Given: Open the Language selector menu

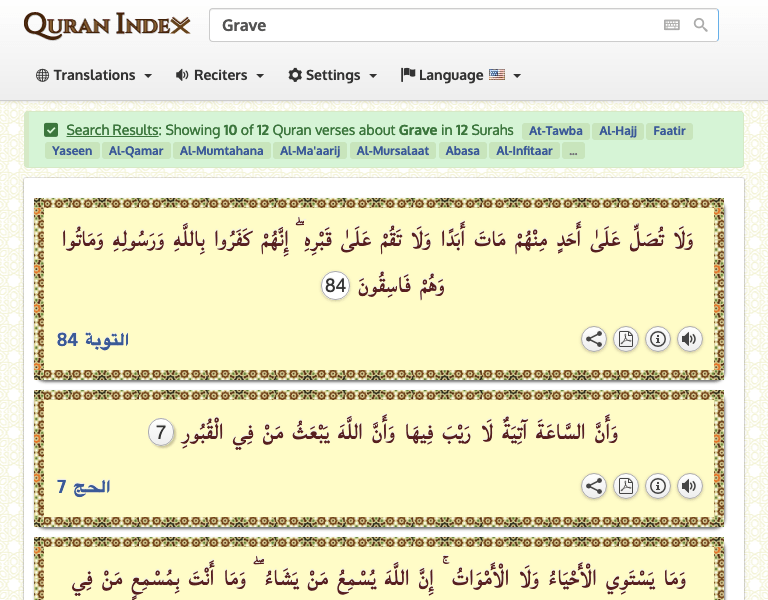Looking at the screenshot, I should pos(460,75).
